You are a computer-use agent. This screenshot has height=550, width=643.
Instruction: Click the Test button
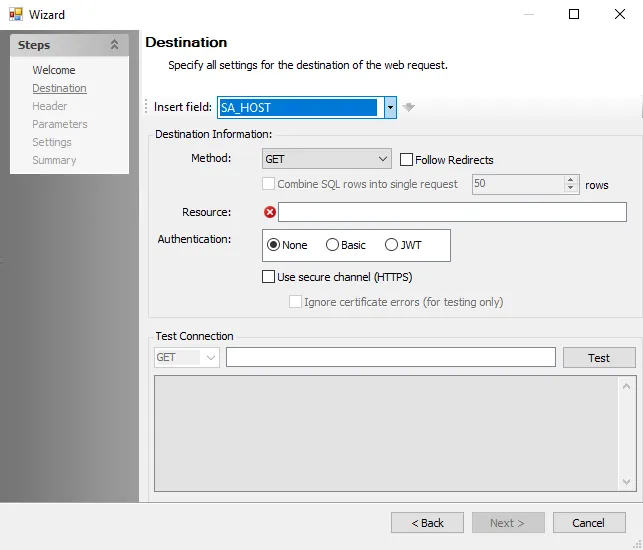(599, 358)
